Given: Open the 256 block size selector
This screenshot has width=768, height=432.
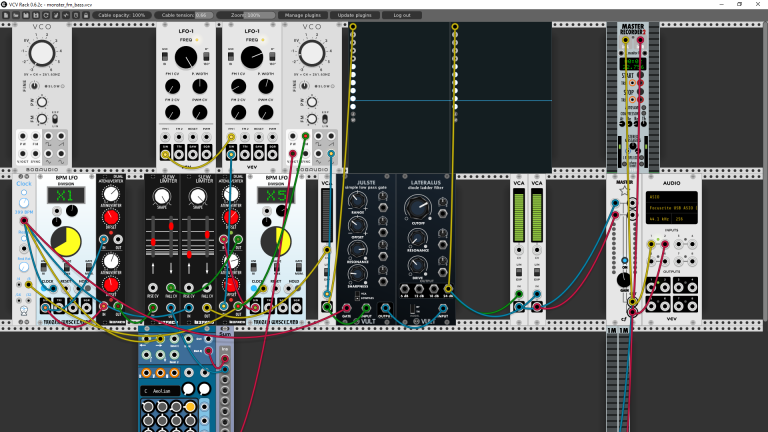Looking at the screenshot, I should (x=685, y=219).
